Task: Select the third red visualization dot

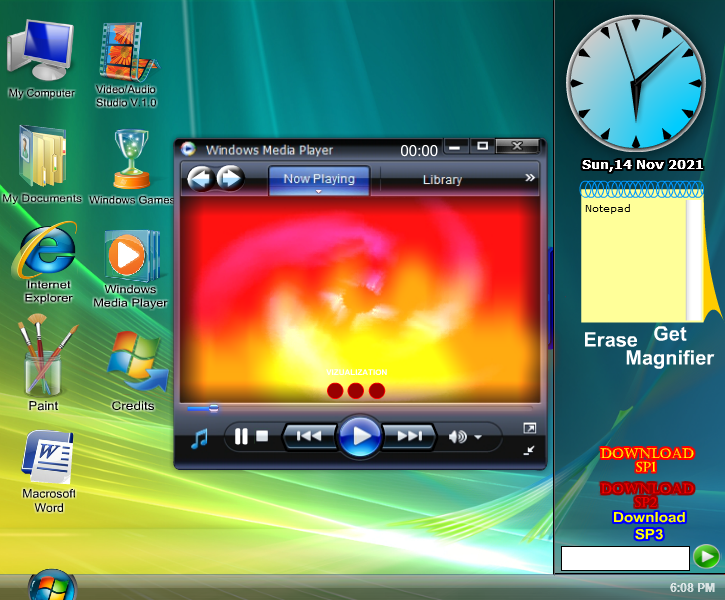Action: (x=377, y=391)
